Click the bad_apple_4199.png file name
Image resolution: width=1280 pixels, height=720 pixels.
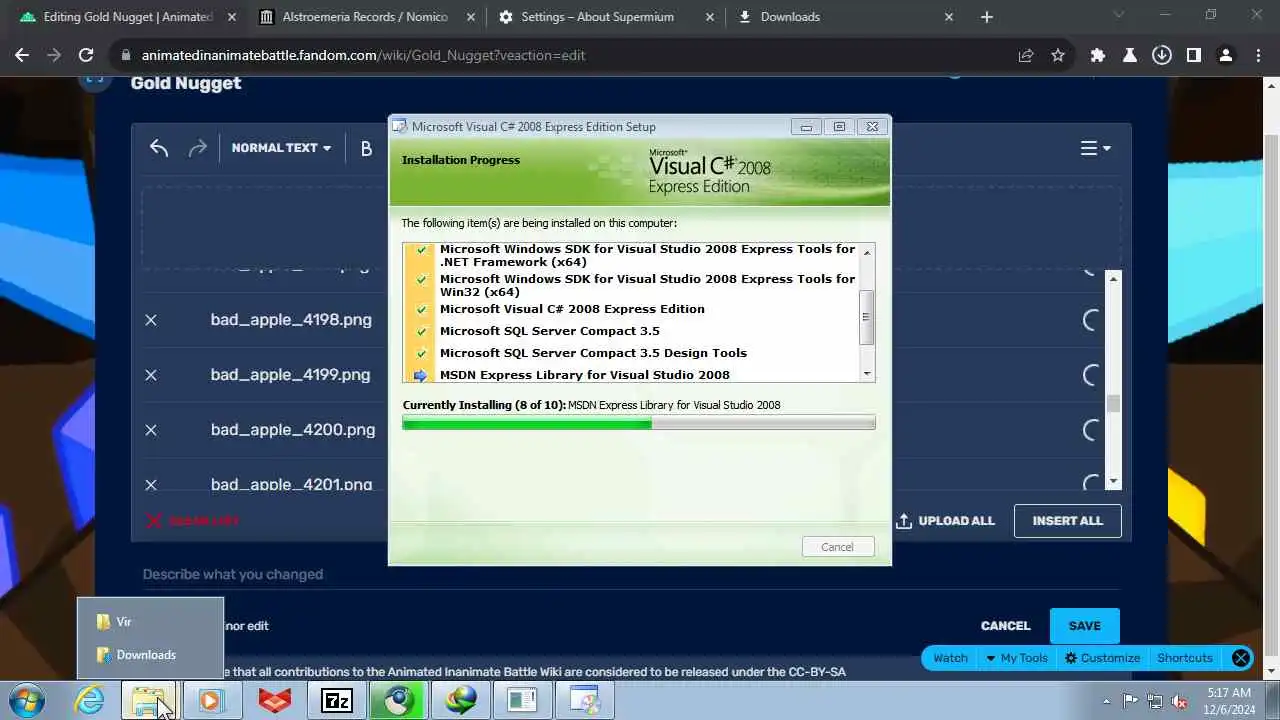coord(291,375)
